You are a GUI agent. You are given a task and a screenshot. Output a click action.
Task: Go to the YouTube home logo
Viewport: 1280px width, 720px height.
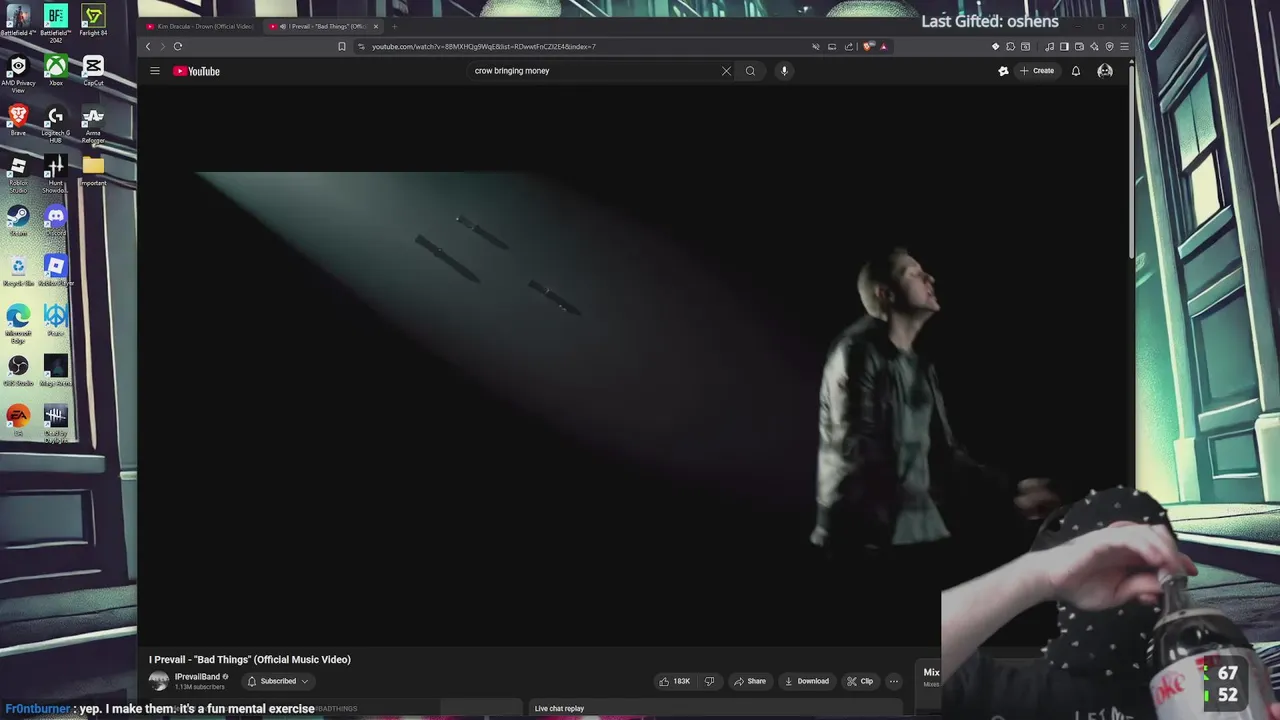(196, 71)
